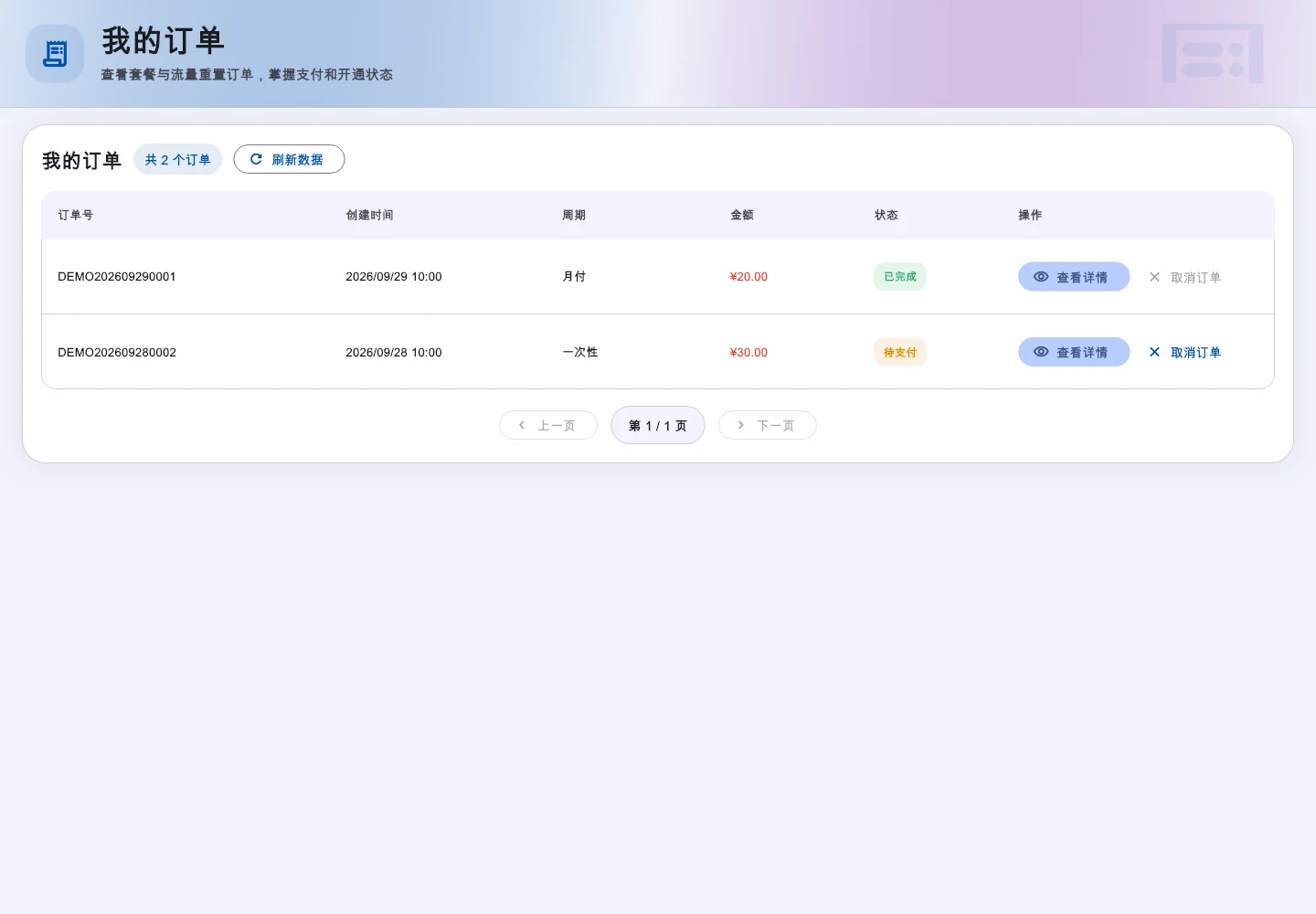1316x914 pixels.
Task: Click the order receipt icon in header
Action: pos(55,54)
